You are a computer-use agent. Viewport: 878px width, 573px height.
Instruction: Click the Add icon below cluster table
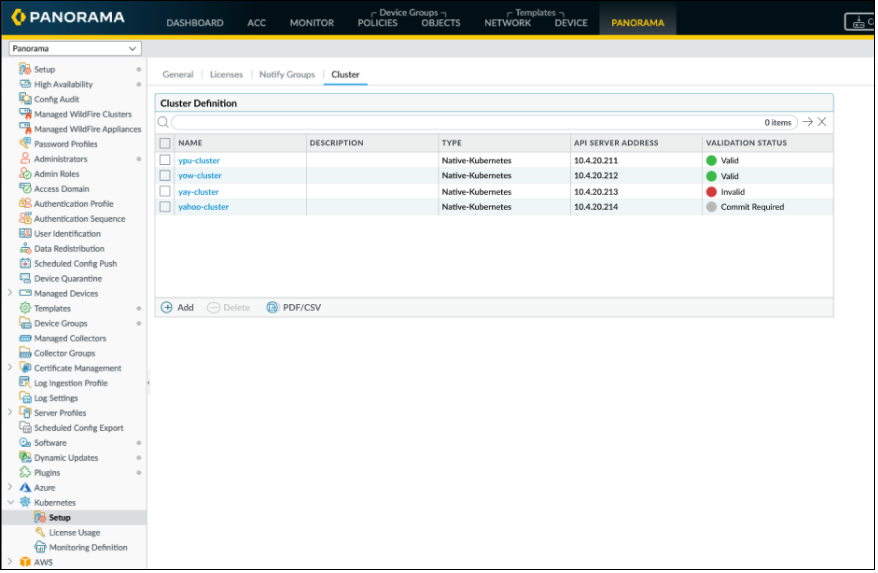coord(167,308)
